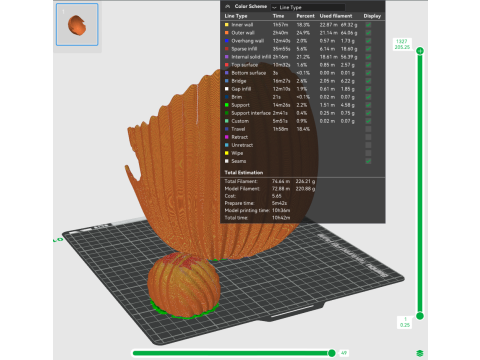Click the yellow Inner wall color swatch
Viewport: 480px width, 360px height.
point(227,25)
